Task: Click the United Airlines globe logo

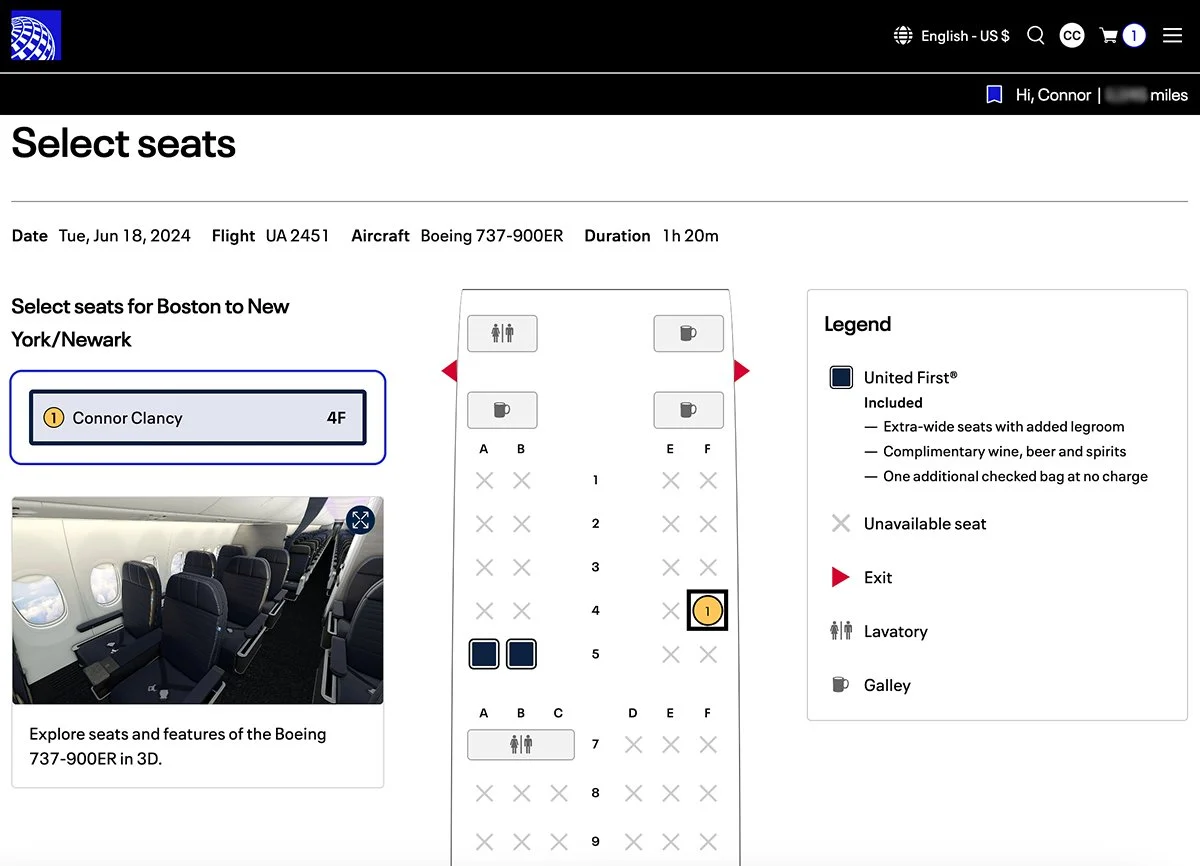Action: click(36, 36)
